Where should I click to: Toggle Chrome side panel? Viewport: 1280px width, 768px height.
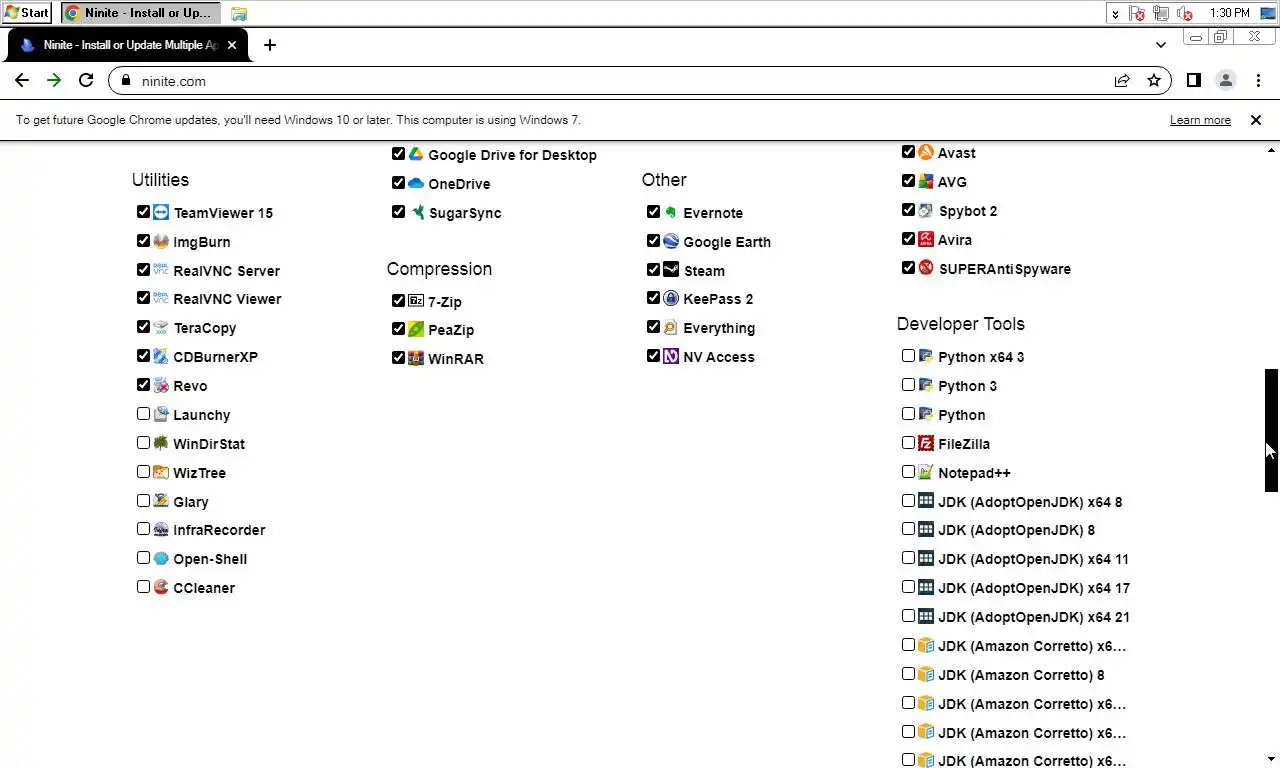(1193, 81)
